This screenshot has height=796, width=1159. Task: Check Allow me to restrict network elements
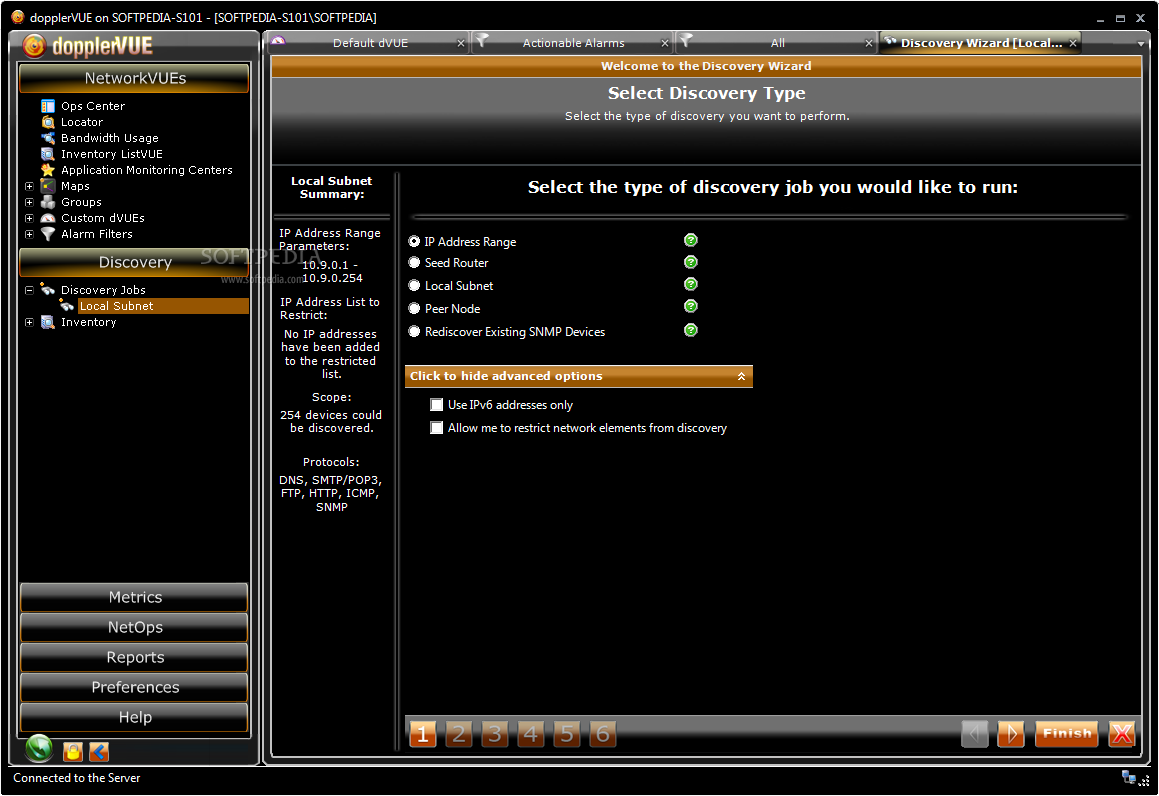(x=437, y=428)
